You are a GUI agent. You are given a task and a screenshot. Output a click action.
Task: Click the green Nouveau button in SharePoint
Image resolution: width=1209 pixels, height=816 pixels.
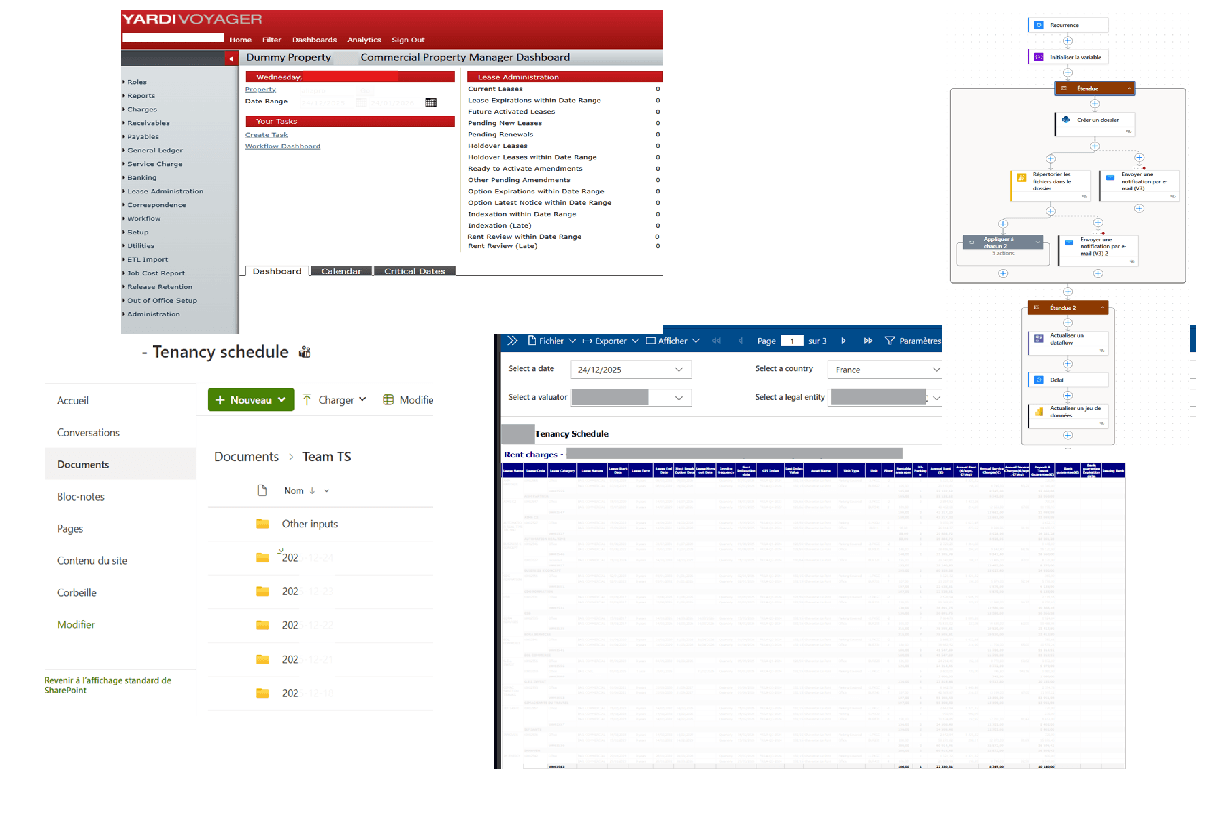pyautogui.click(x=250, y=399)
